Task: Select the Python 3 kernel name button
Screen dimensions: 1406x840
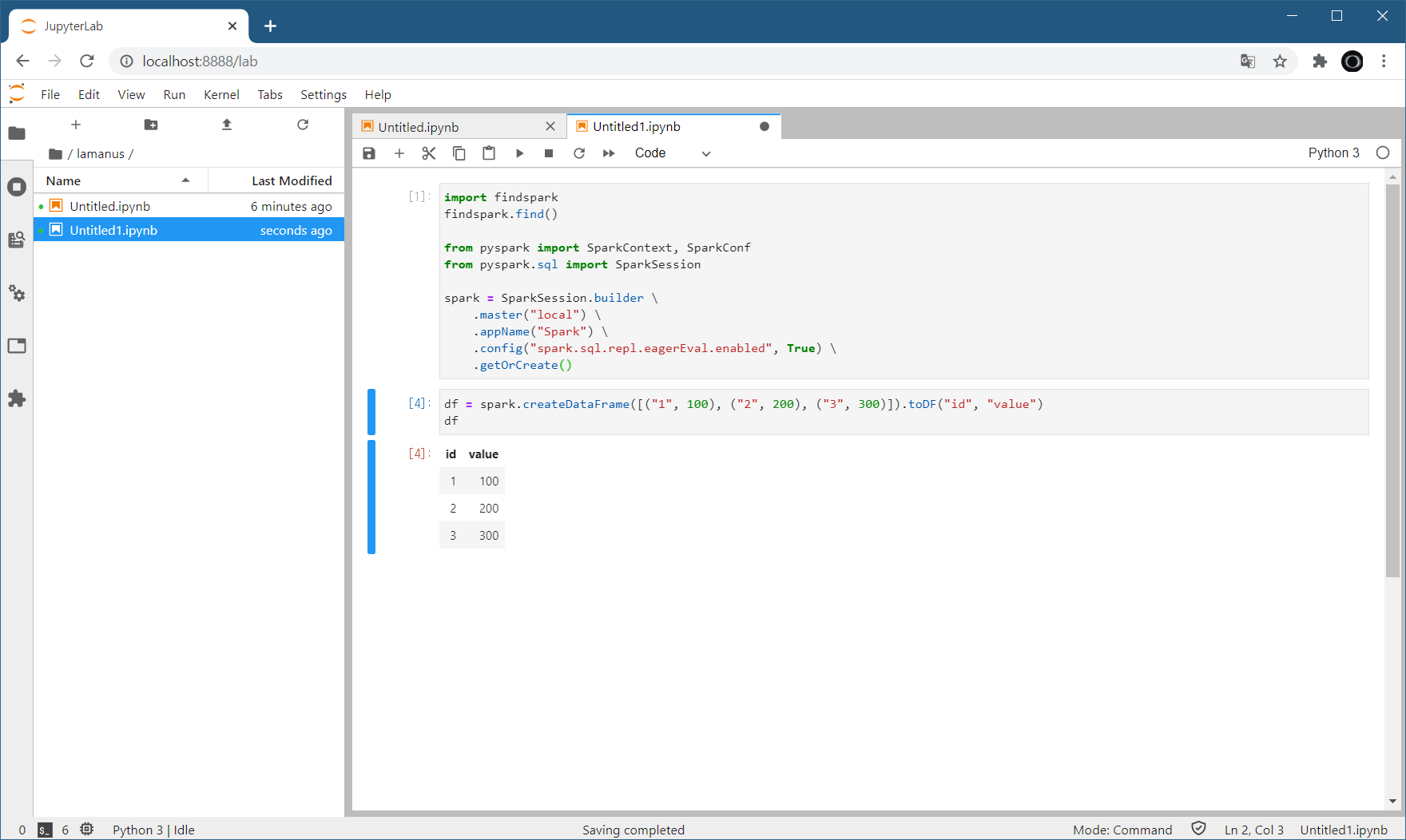Action: click(x=1333, y=153)
